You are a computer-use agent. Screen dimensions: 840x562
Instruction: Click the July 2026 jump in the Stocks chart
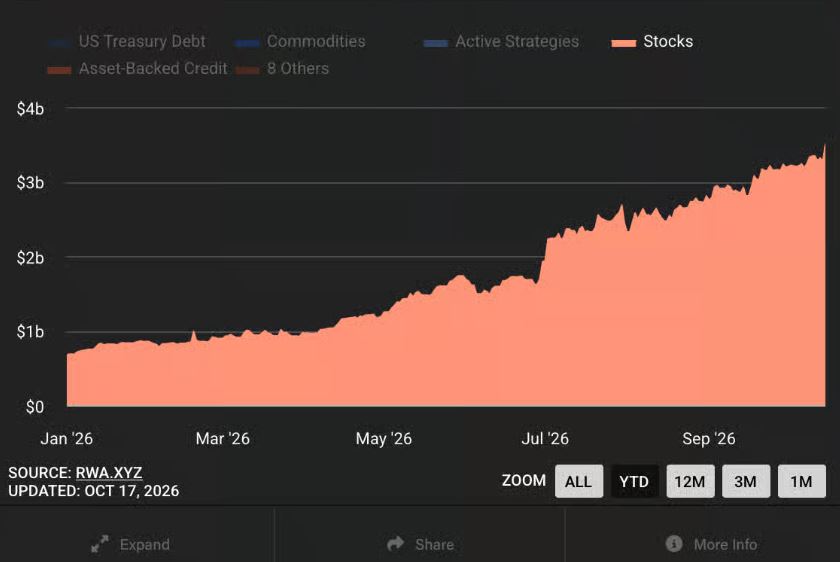click(543, 260)
